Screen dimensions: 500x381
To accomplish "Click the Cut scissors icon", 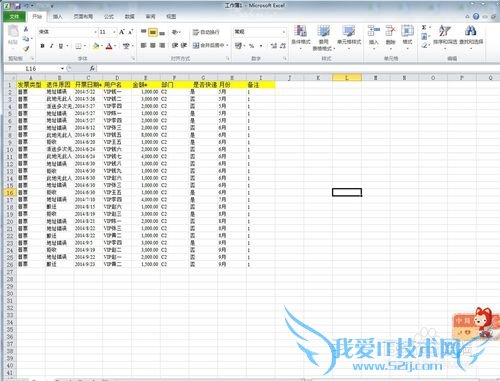I will point(26,29).
